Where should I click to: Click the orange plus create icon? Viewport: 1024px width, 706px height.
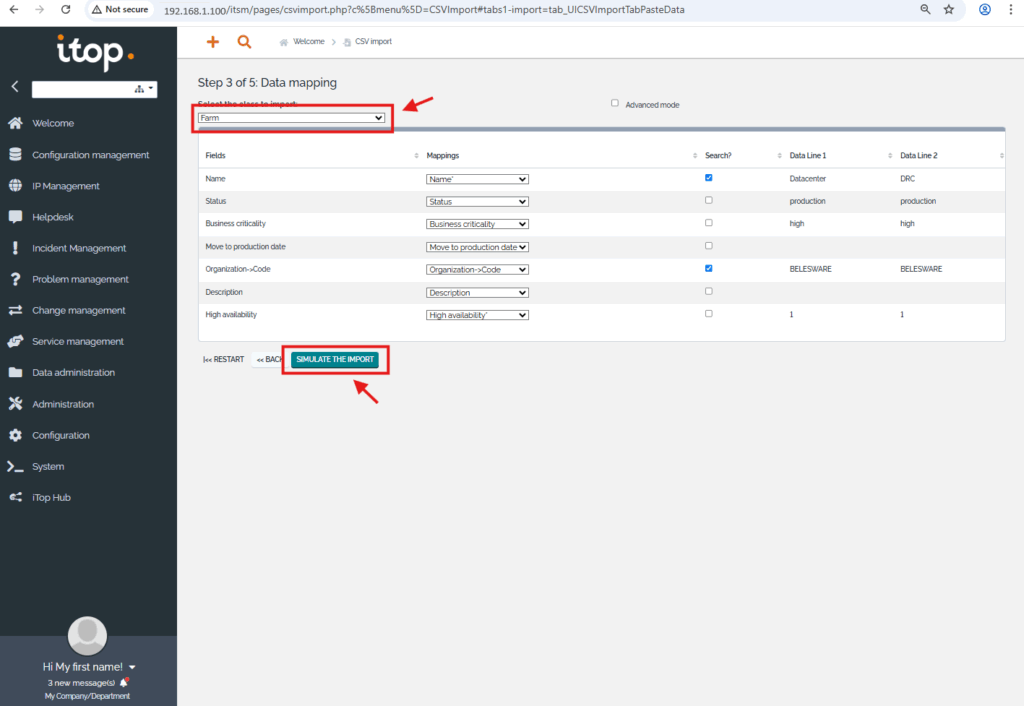pos(212,42)
